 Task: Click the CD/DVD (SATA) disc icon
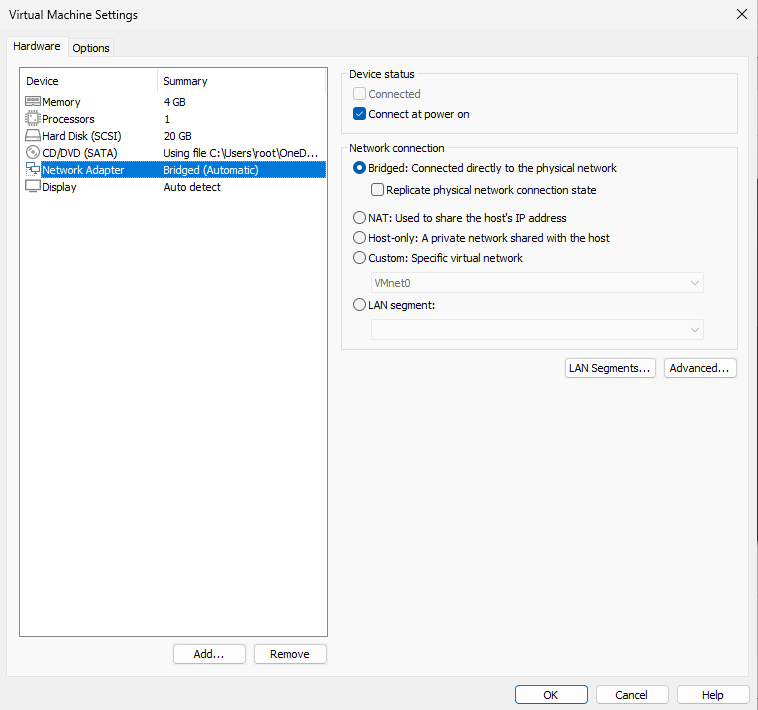coord(33,153)
